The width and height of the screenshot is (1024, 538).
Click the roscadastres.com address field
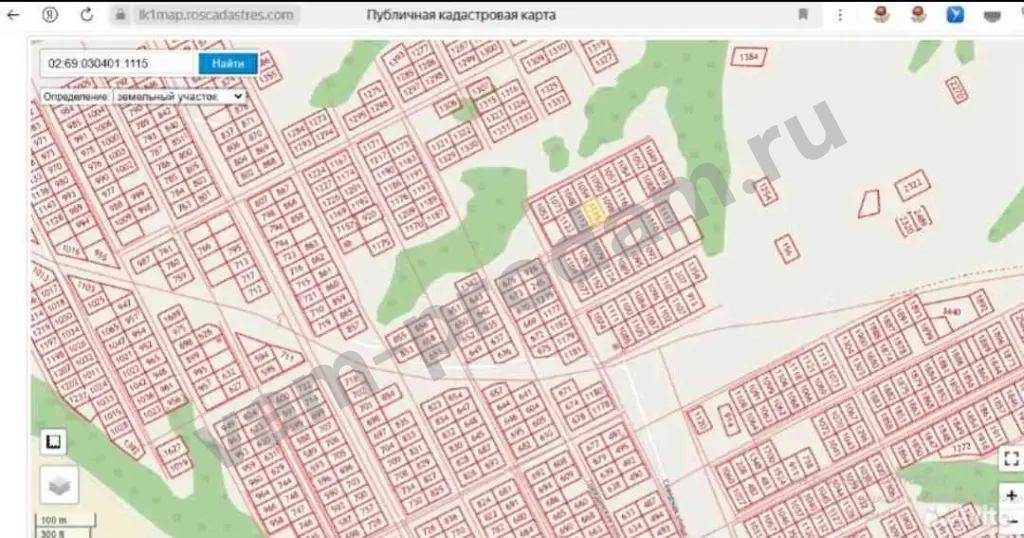point(215,15)
